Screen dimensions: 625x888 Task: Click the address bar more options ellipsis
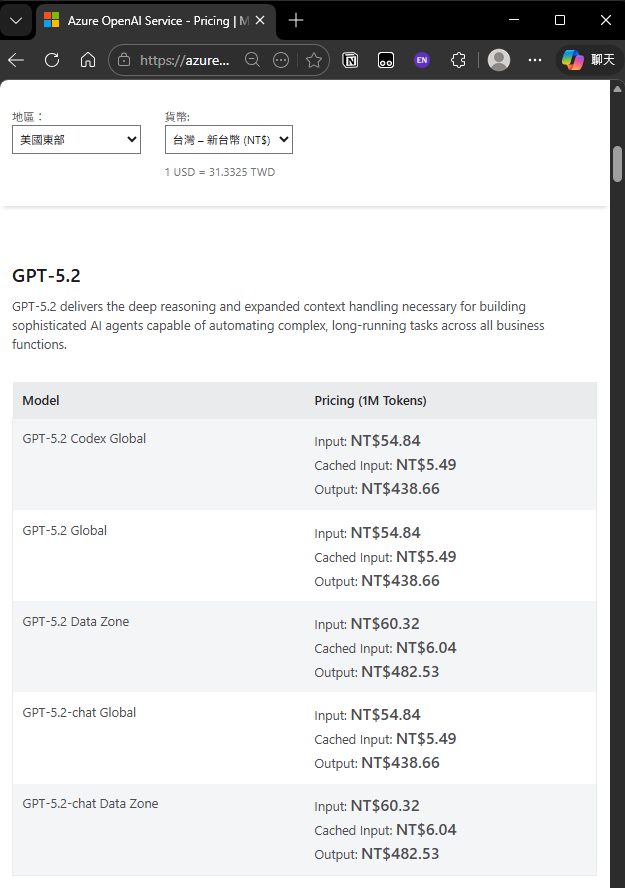[281, 60]
